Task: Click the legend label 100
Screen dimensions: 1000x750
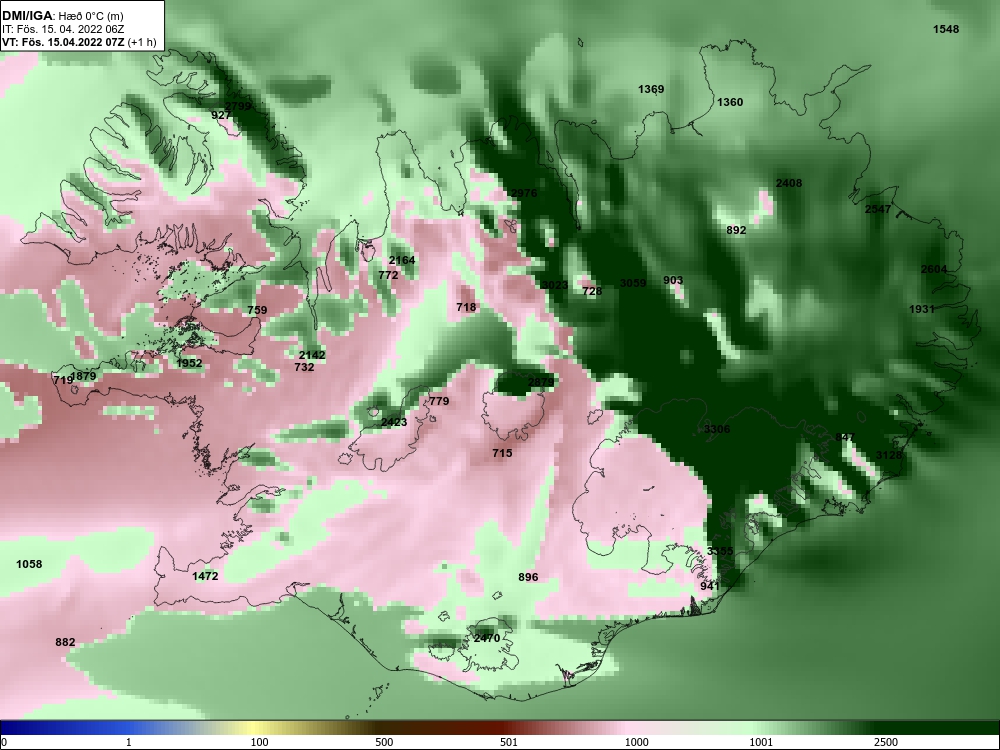Action: tap(259, 742)
